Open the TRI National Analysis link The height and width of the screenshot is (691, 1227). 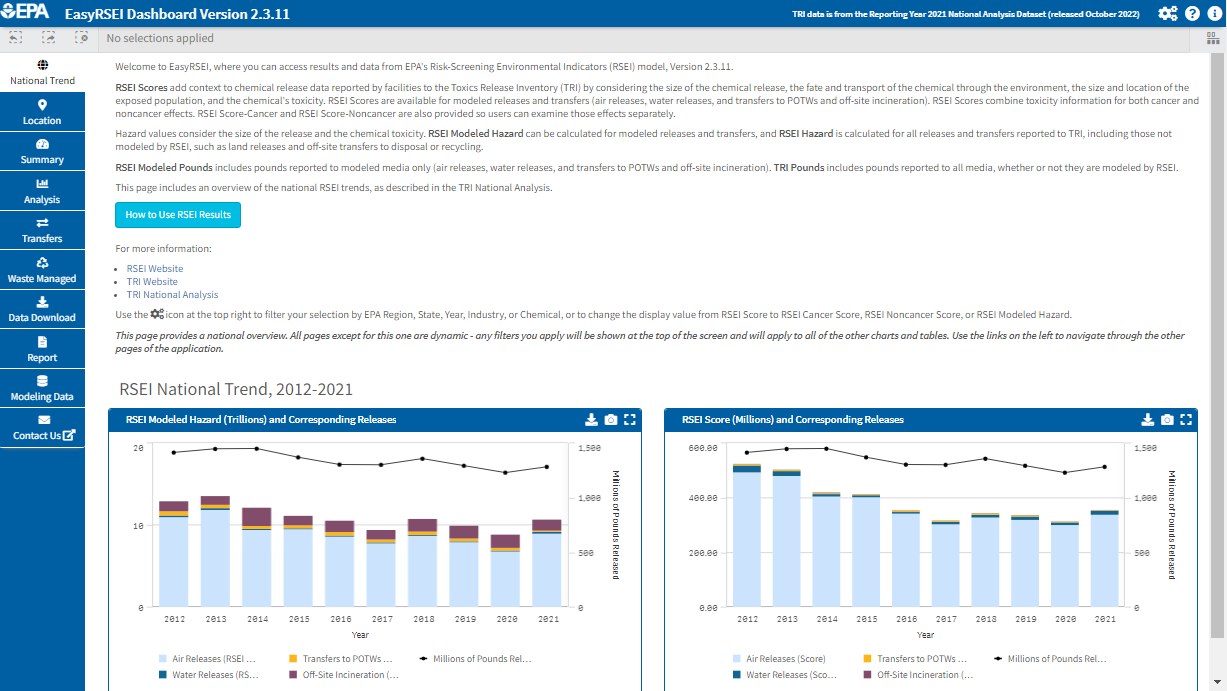pyautogui.click(x=172, y=295)
